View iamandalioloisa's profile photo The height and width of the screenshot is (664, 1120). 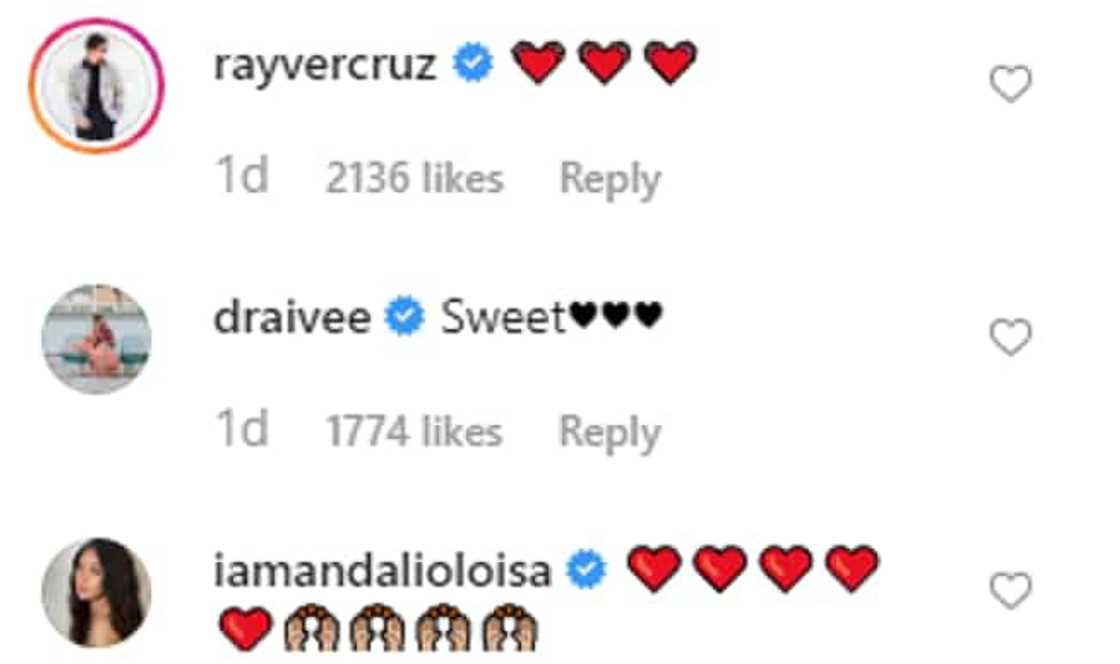pyautogui.click(x=96, y=593)
